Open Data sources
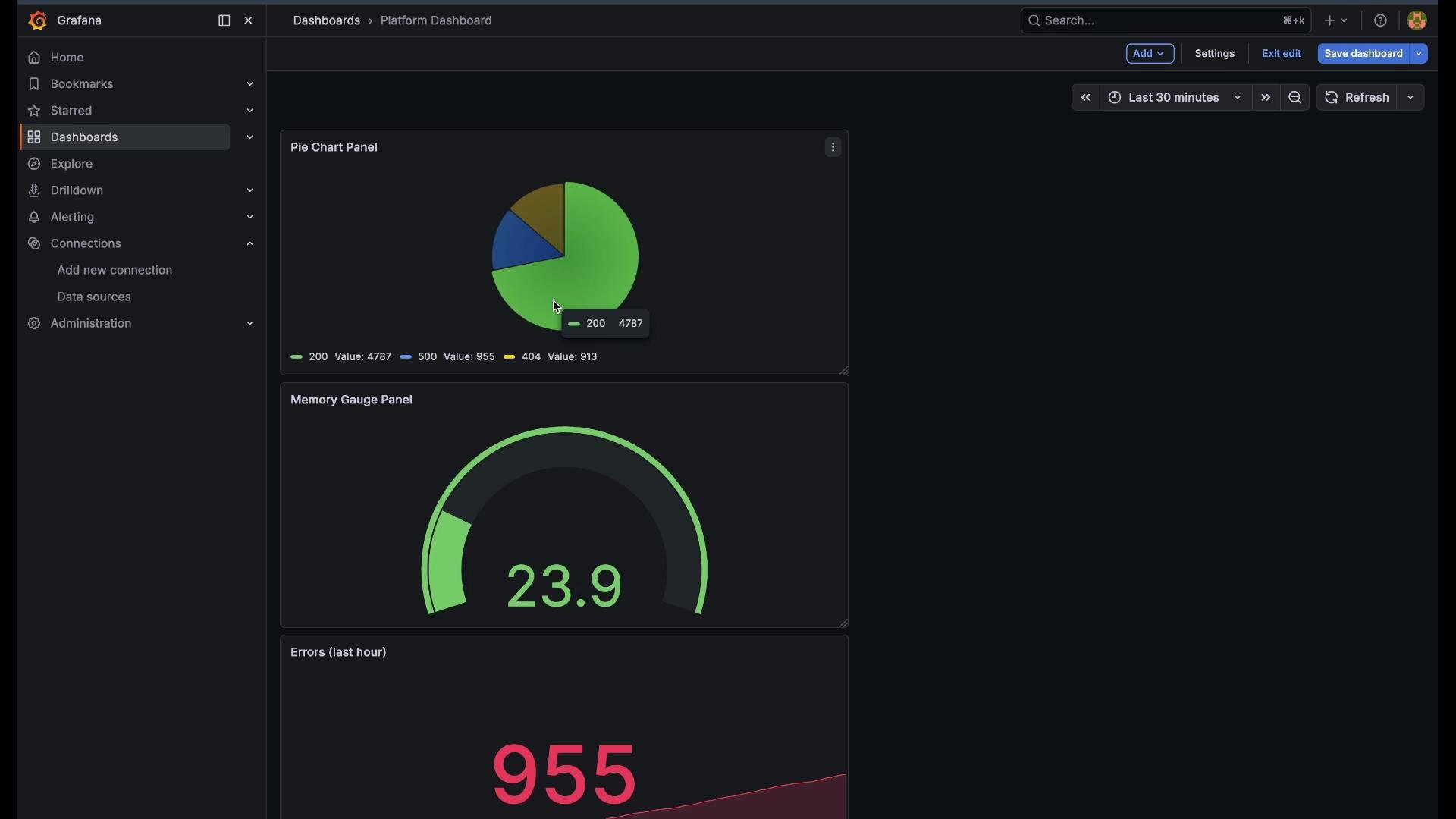Screen dimensions: 1456x819 click(94, 297)
